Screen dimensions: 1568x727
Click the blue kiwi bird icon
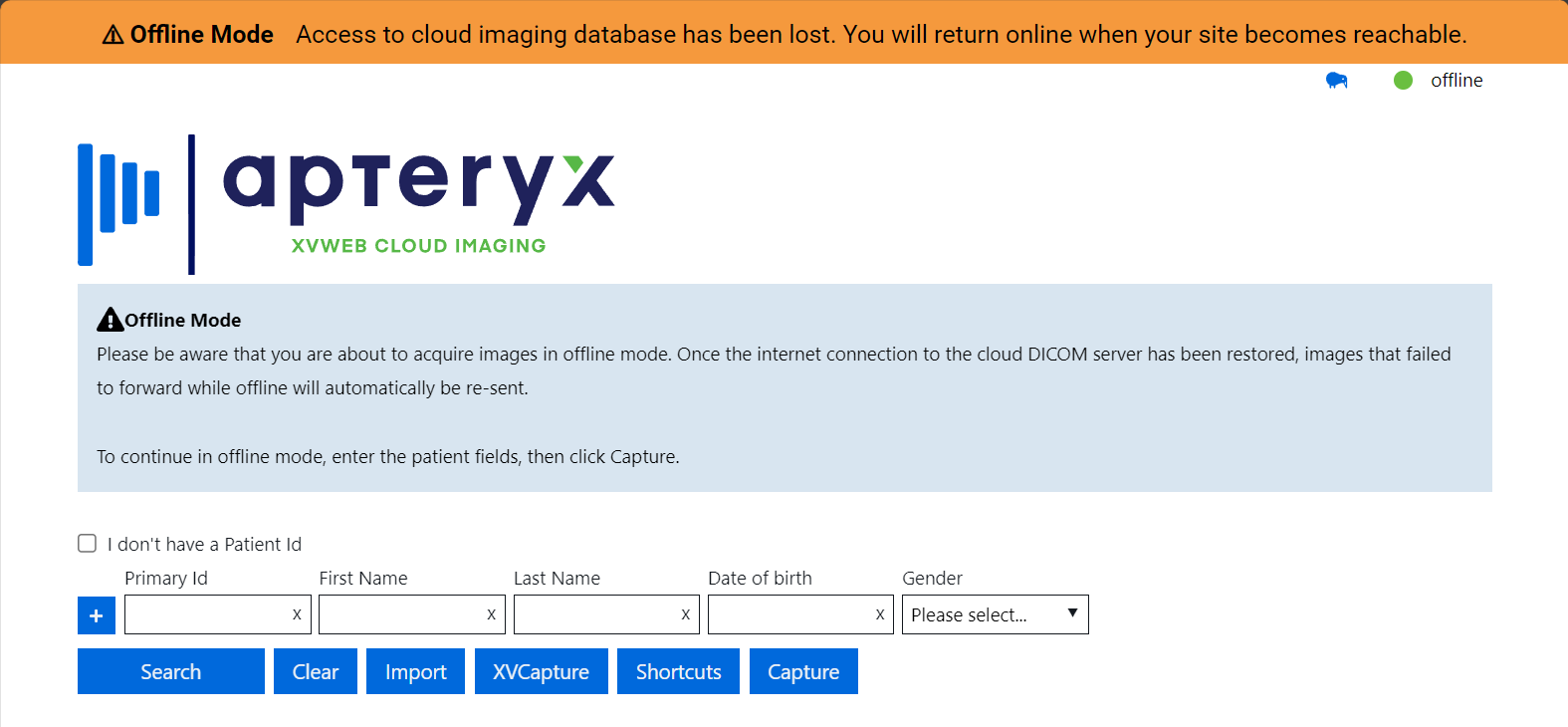coord(1336,81)
